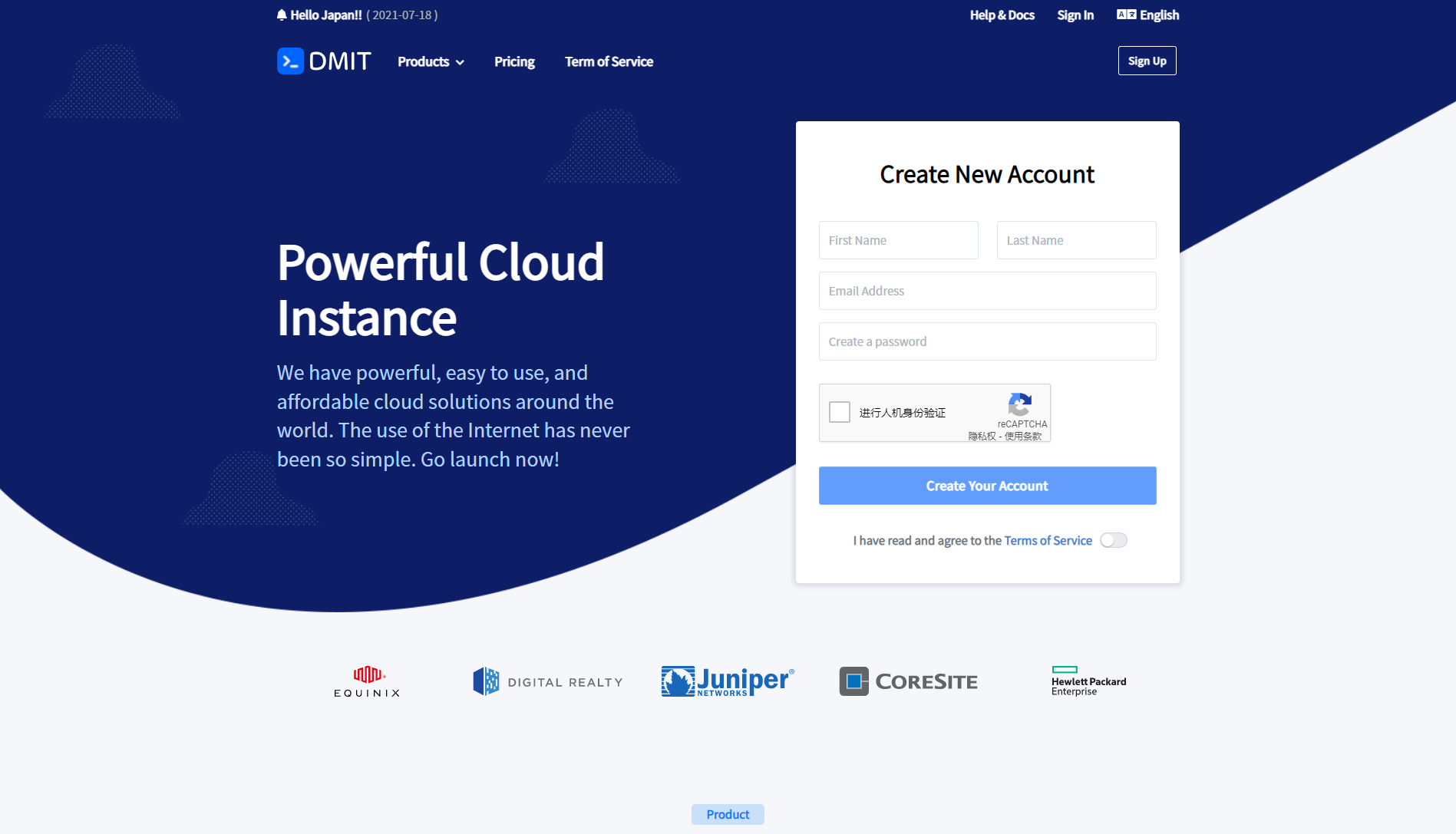Open the Sign In link
The width and height of the screenshot is (1456, 834).
coord(1075,15)
